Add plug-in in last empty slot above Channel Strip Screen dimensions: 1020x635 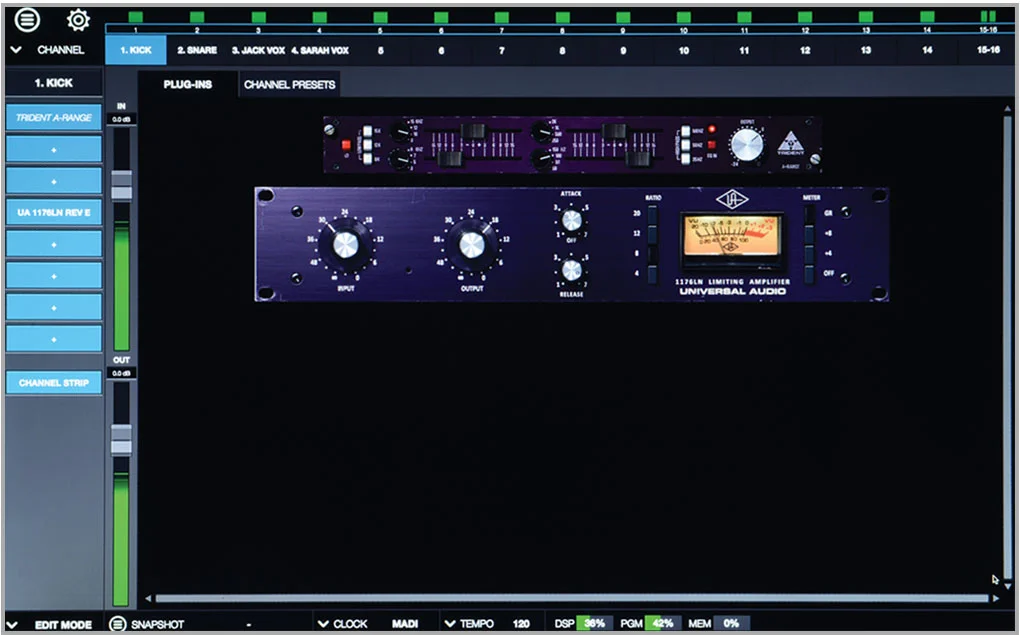(54, 339)
